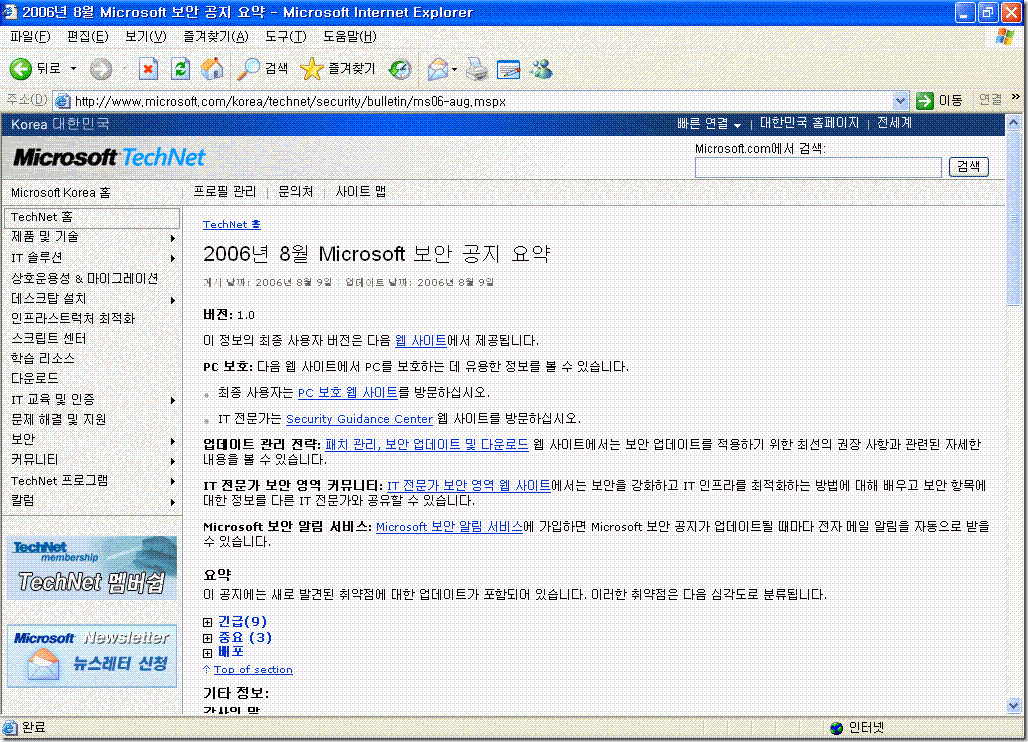Open the 빠른 연결 quick links dropdown

coord(709,123)
